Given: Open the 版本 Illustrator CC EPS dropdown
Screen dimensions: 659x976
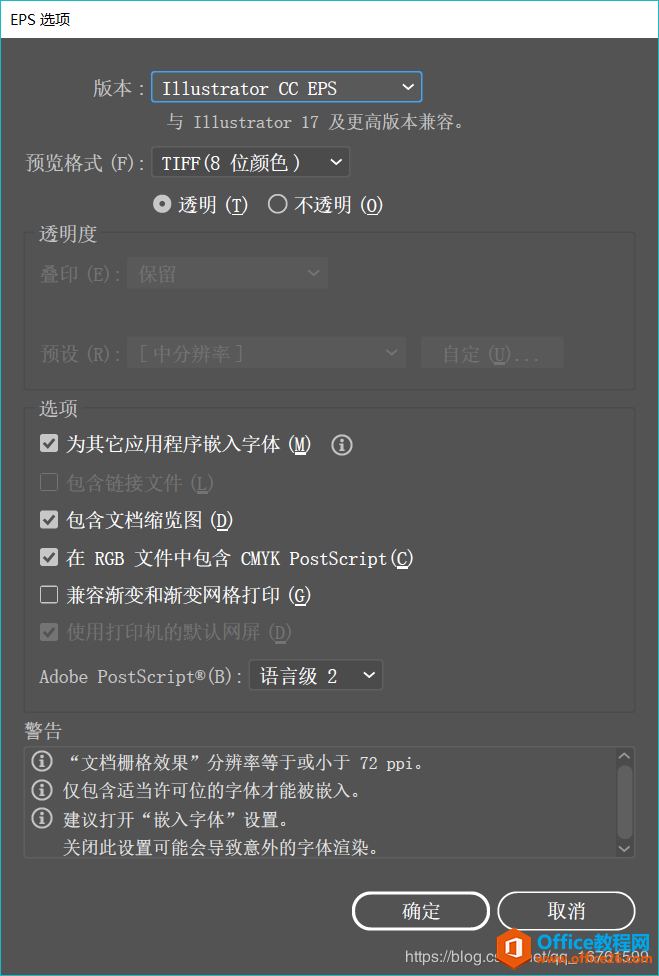Looking at the screenshot, I should (286, 88).
